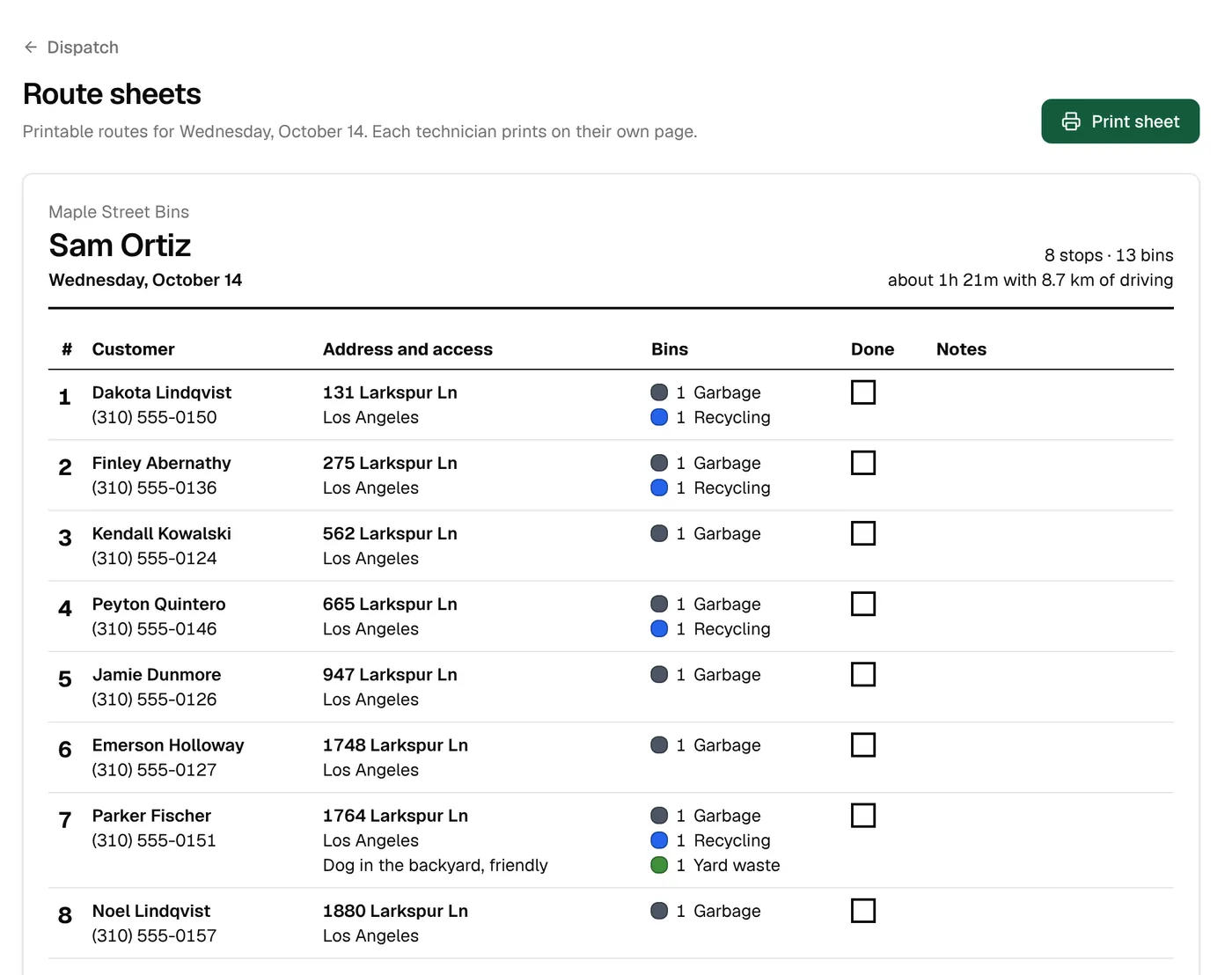The height and width of the screenshot is (975, 1232).
Task: Click the address 562 Larkspur Ln
Action: pos(390,533)
